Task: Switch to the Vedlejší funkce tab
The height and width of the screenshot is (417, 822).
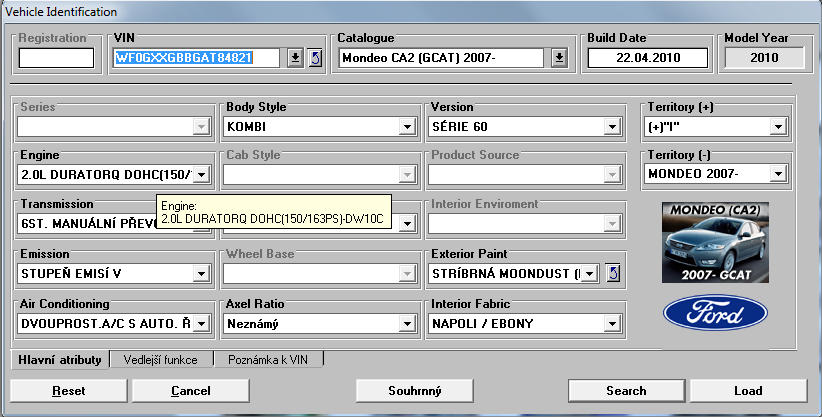Action: tap(161, 359)
